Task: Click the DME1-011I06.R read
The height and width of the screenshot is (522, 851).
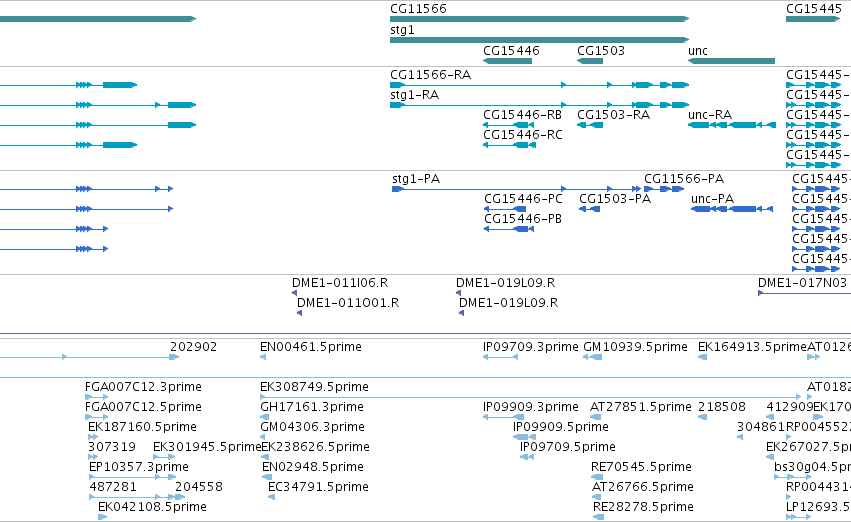Action: [295, 294]
